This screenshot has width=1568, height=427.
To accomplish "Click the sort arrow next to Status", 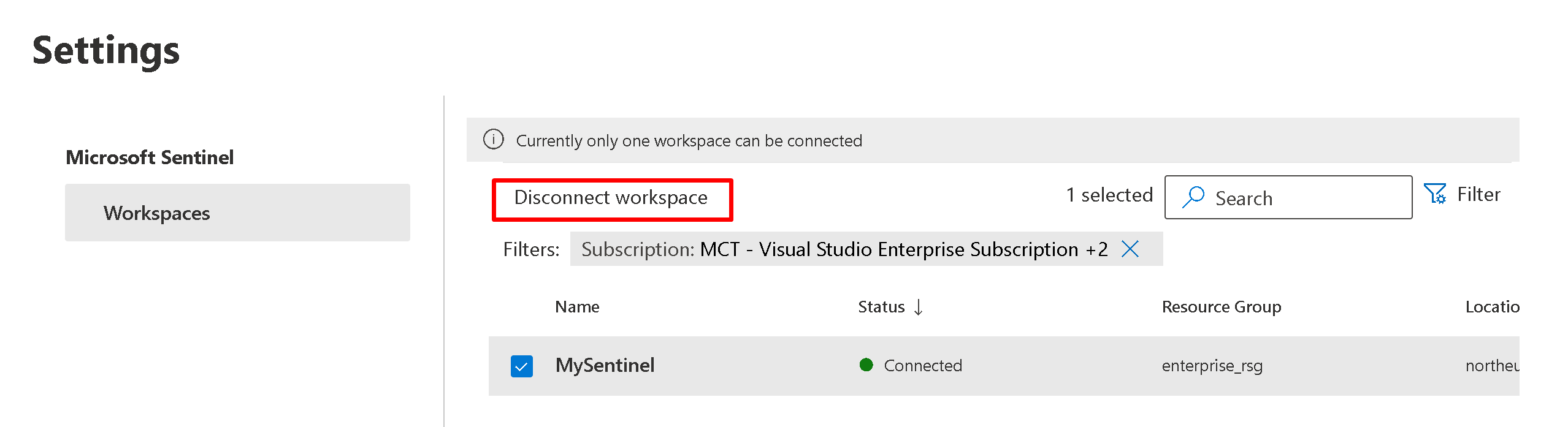I will click(918, 307).
